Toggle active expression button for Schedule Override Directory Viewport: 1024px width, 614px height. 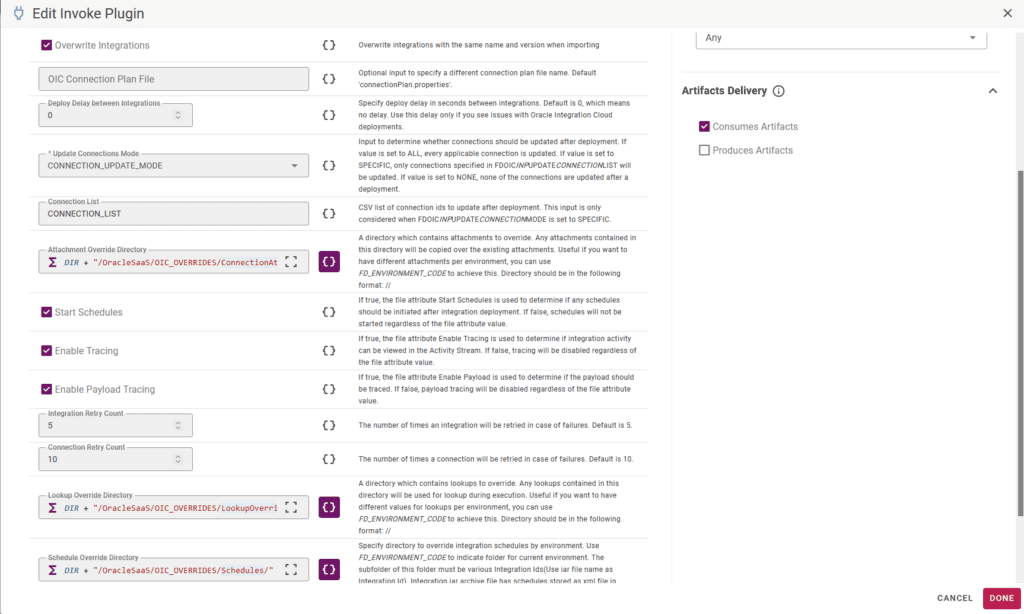pos(329,570)
